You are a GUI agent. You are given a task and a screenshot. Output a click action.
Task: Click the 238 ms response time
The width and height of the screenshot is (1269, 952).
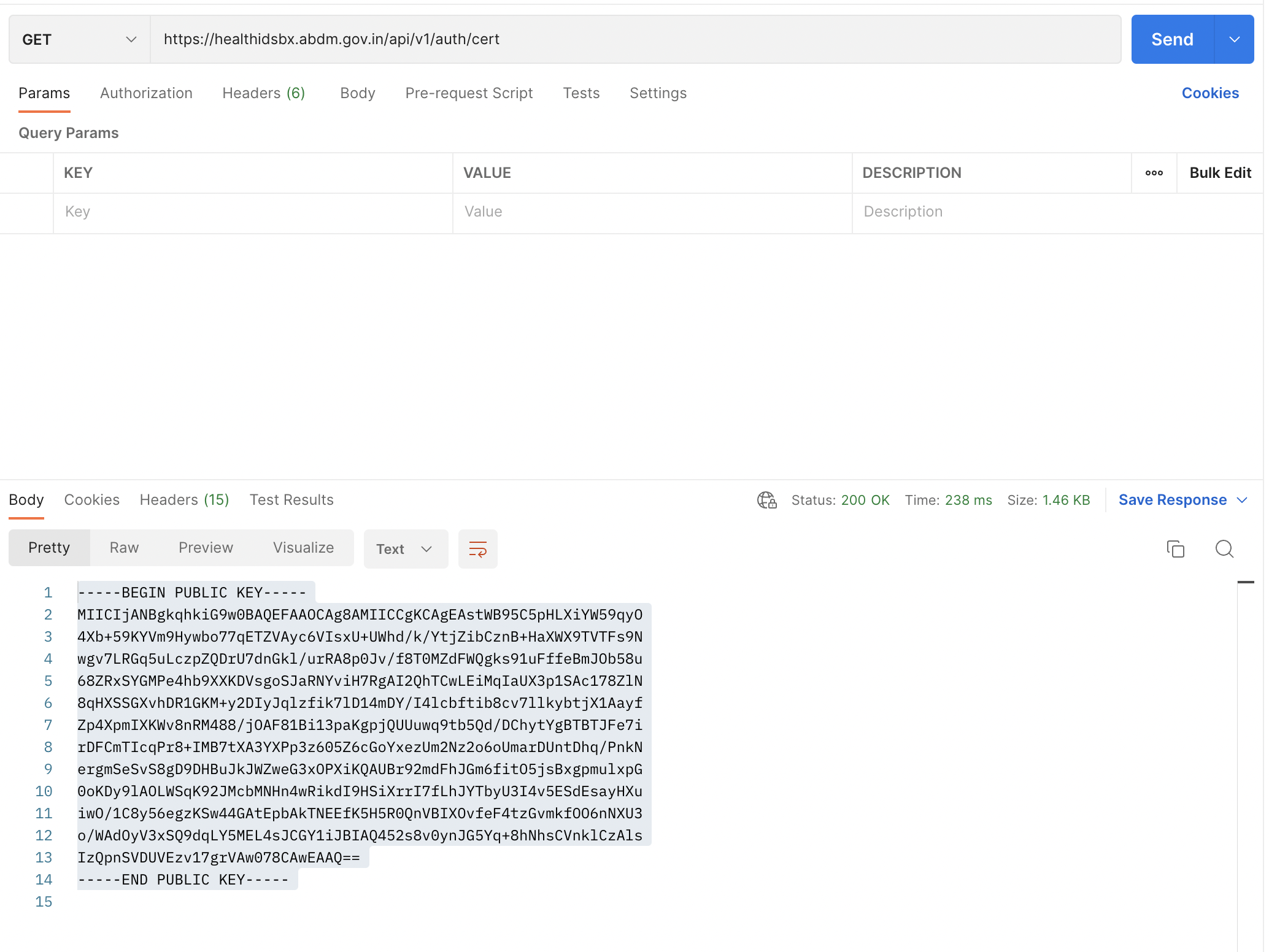[968, 500]
